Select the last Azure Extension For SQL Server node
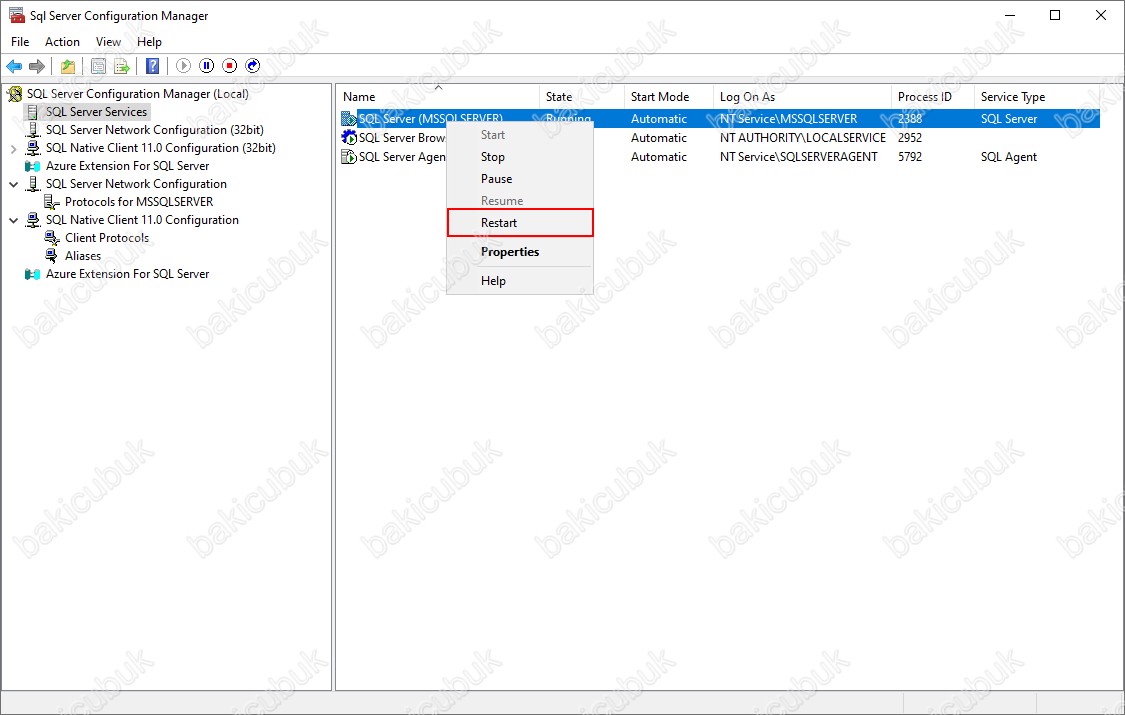The image size is (1125, 715). 128,274
